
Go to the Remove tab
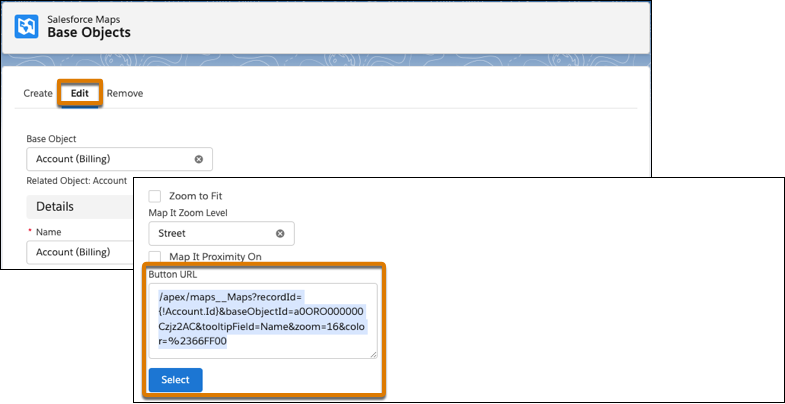pyautogui.click(x=125, y=94)
